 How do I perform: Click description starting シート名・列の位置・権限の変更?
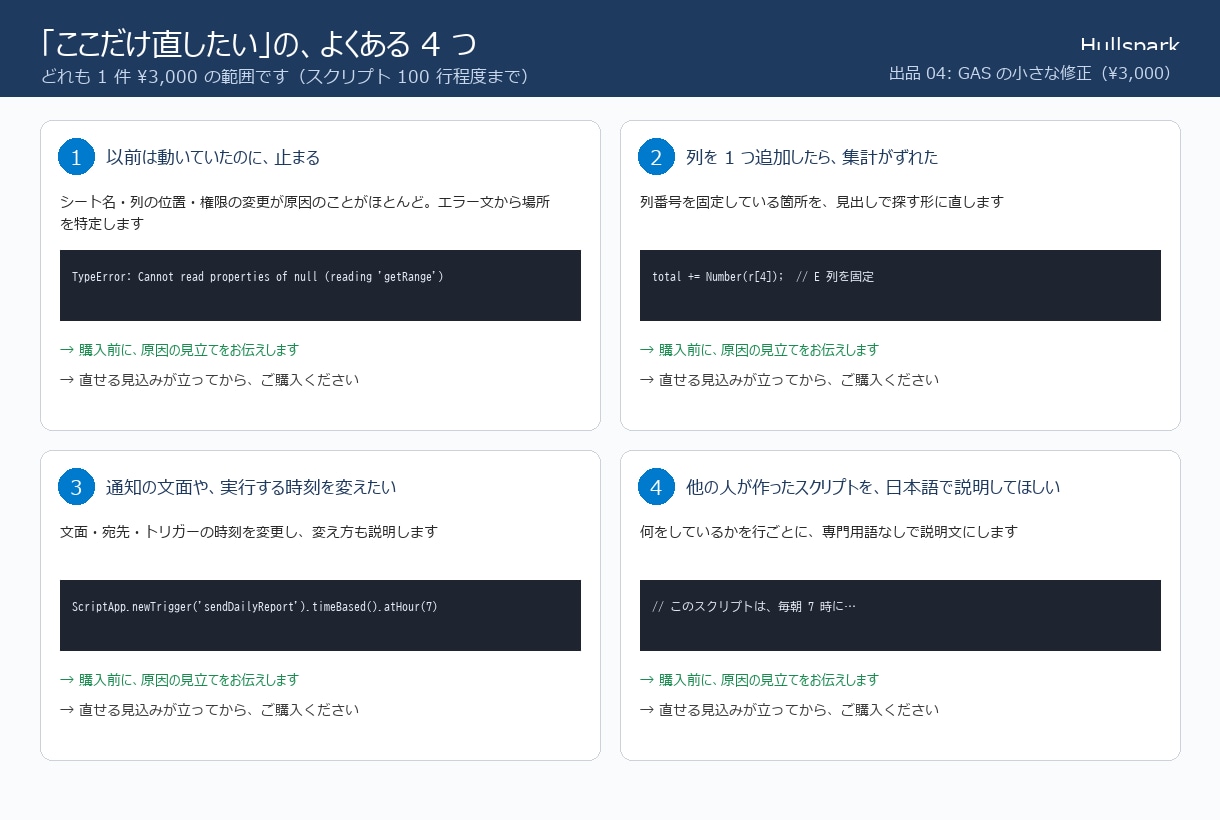[305, 212]
